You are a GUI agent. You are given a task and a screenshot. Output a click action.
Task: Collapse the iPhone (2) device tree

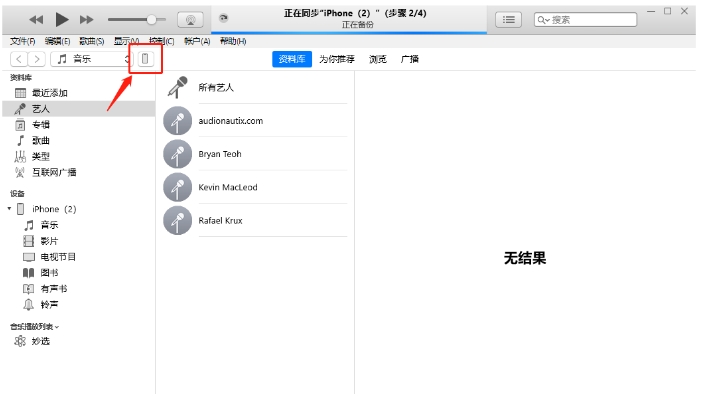10,209
